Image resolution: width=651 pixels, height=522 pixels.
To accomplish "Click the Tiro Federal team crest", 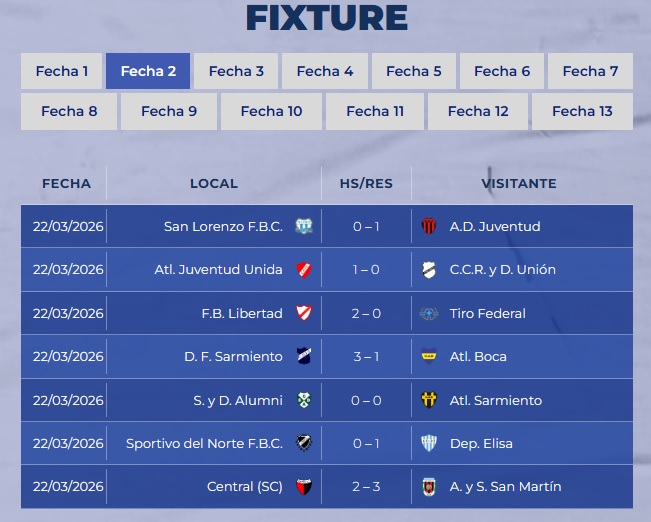I will tap(429, 314).
